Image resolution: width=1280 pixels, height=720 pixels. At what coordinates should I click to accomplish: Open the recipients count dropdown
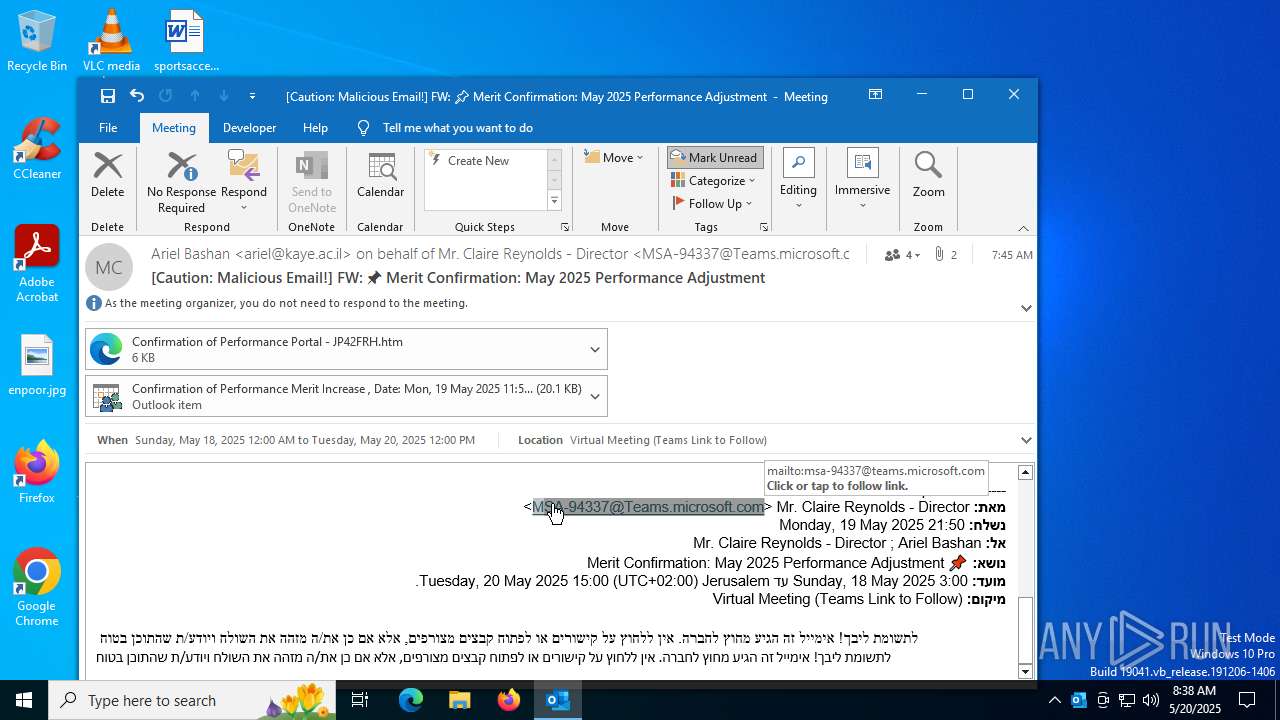pyautogui.click(x=902, y=255)
